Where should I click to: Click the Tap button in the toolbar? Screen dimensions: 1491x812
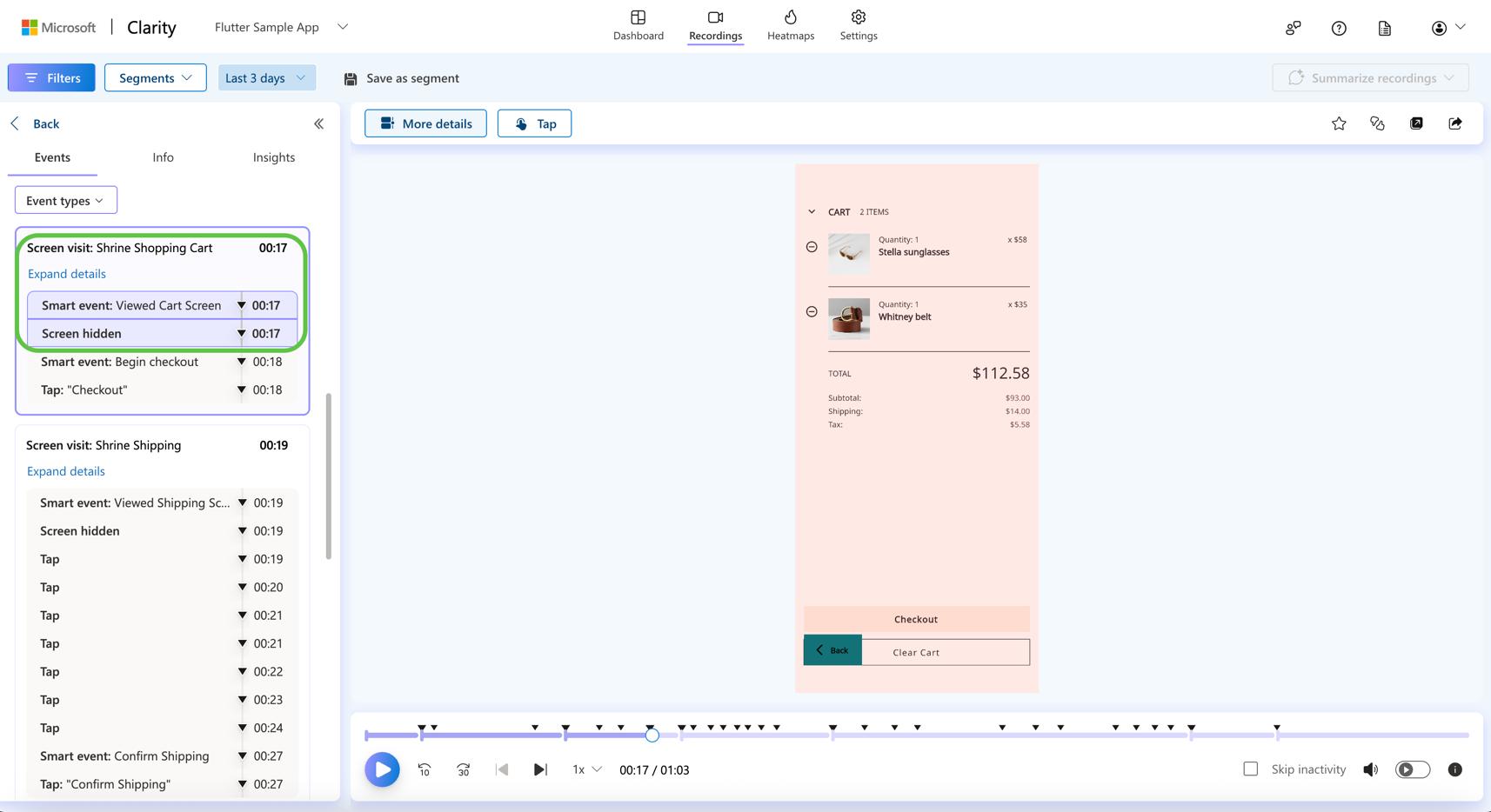(x=534, y=123)
